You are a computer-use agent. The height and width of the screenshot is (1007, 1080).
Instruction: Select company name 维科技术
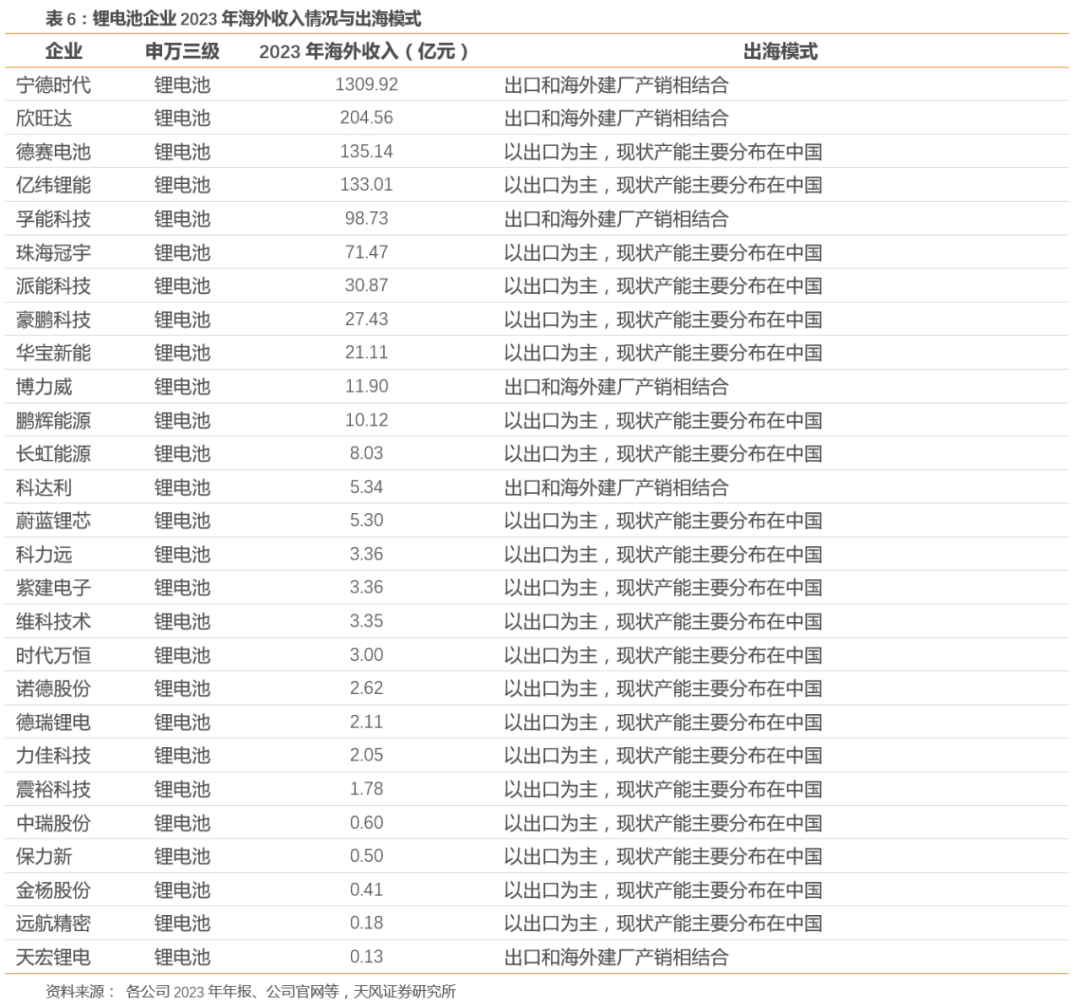point(53,621)
